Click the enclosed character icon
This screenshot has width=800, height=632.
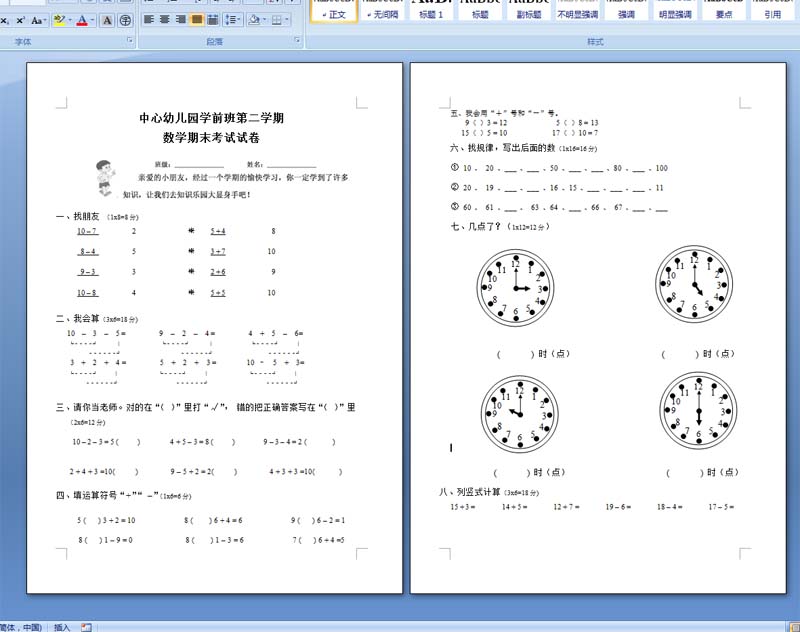[x=125, y=20]
